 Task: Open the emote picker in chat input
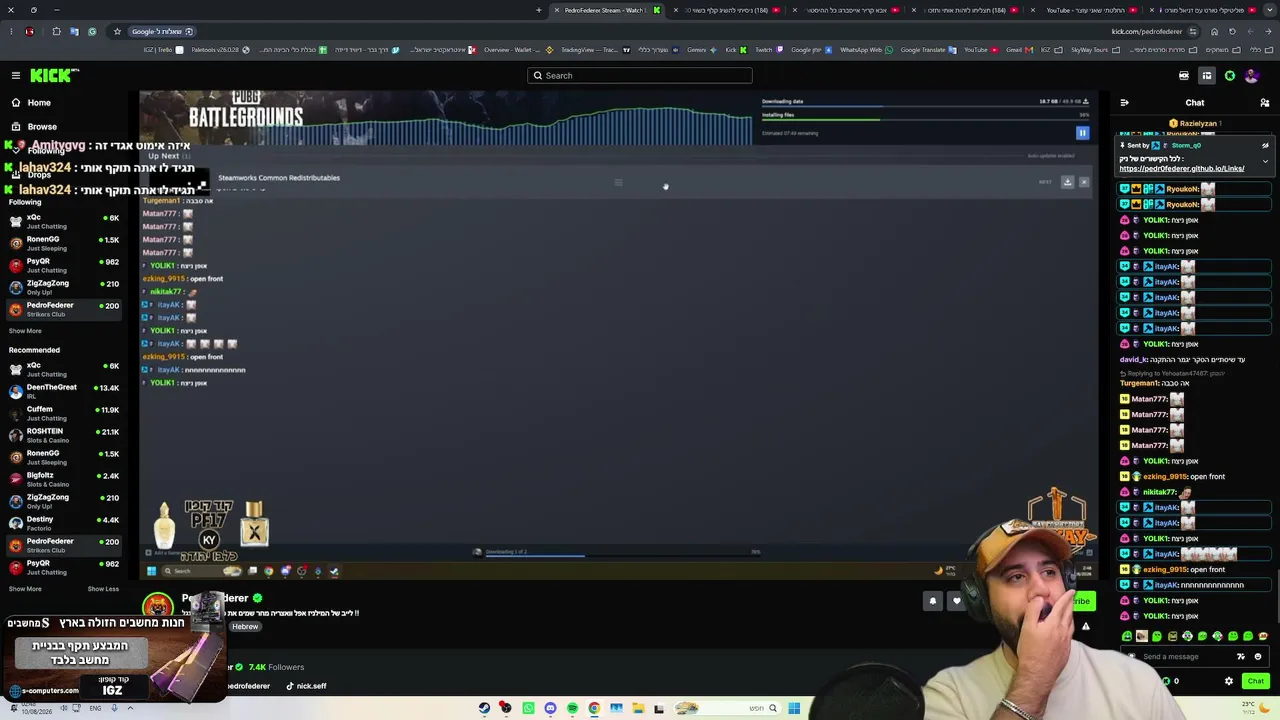1258,657
